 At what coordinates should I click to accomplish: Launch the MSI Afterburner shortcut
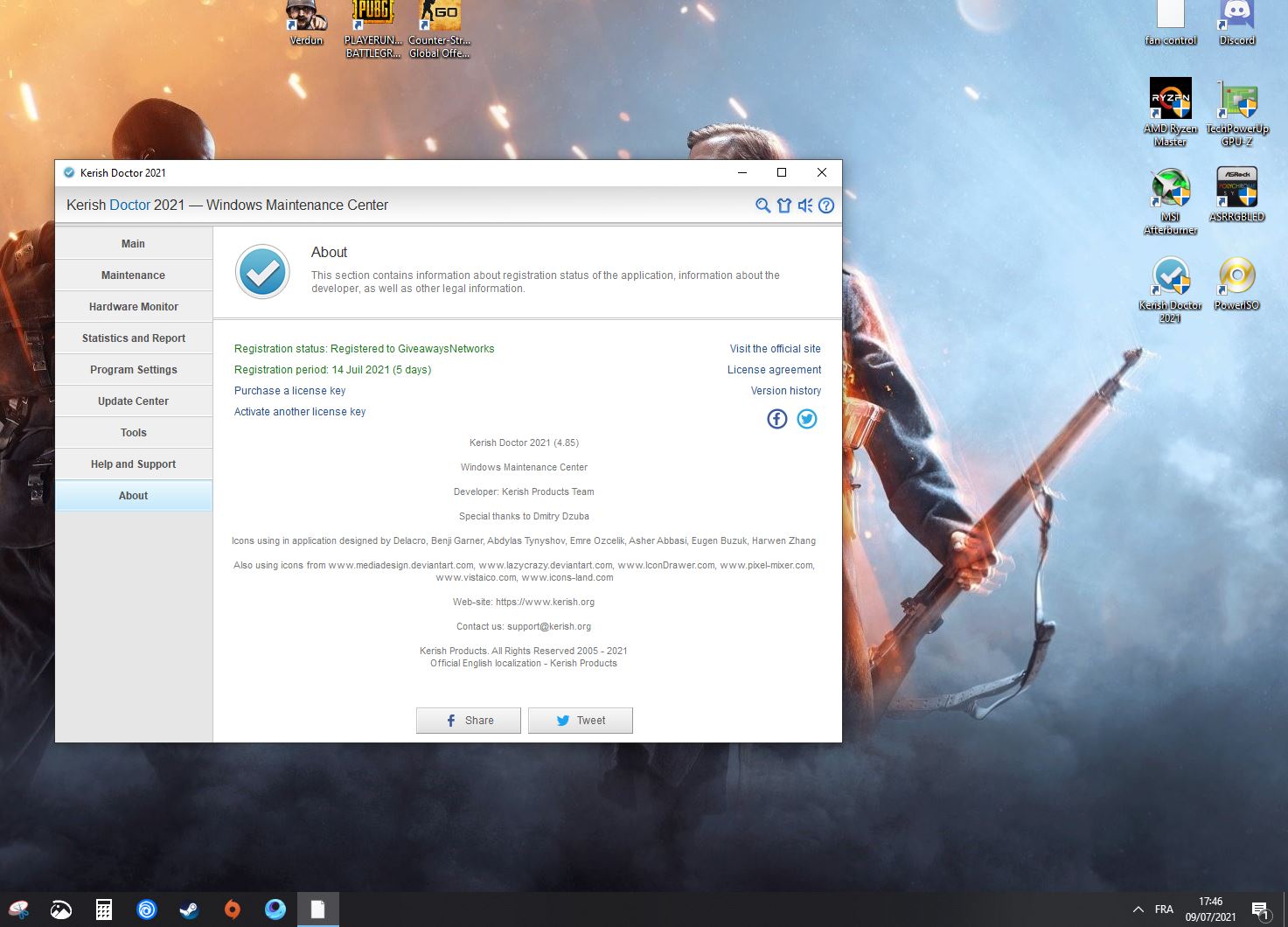[1171, 201]
